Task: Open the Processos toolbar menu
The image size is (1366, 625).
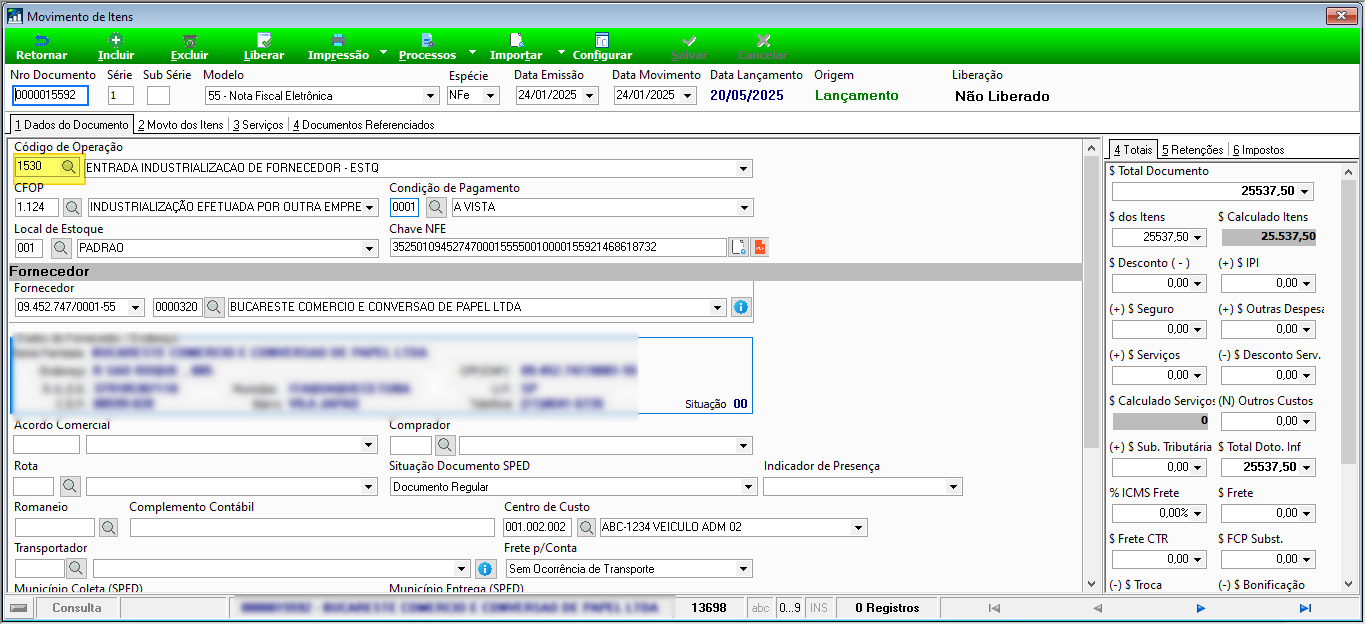Action: pos(428,47)
